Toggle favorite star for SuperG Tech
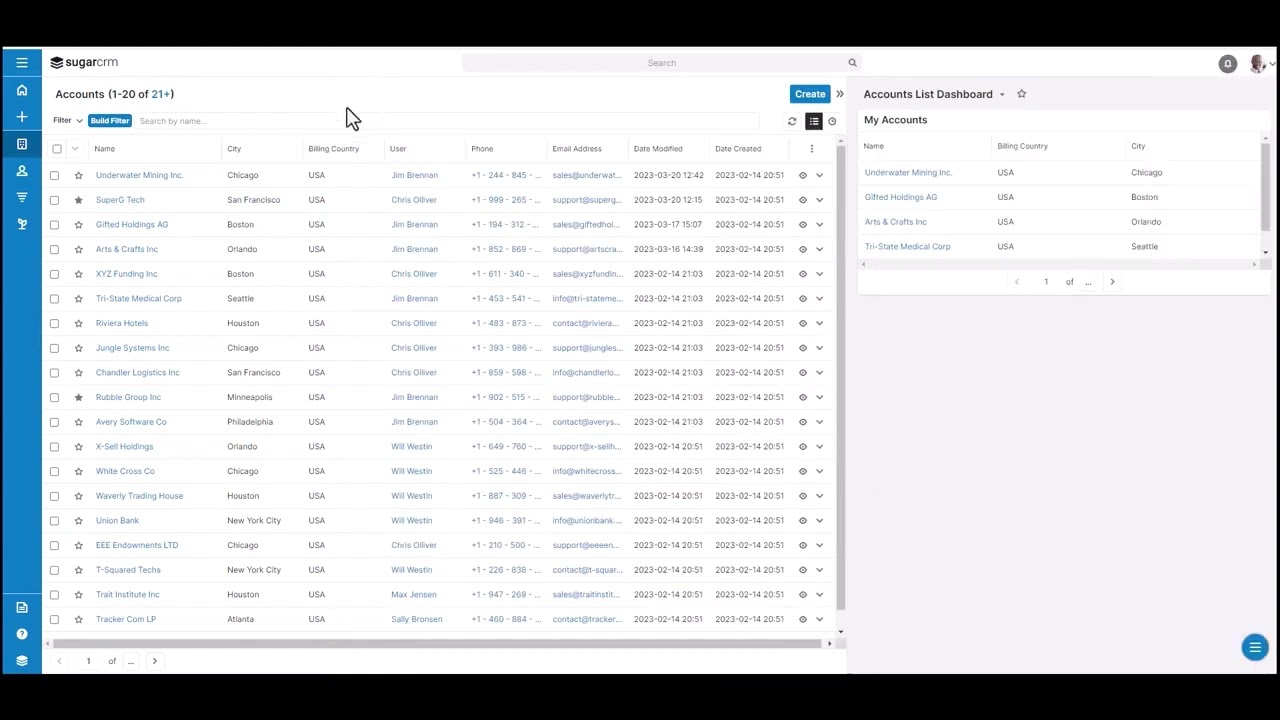 (x=79, y=200)
